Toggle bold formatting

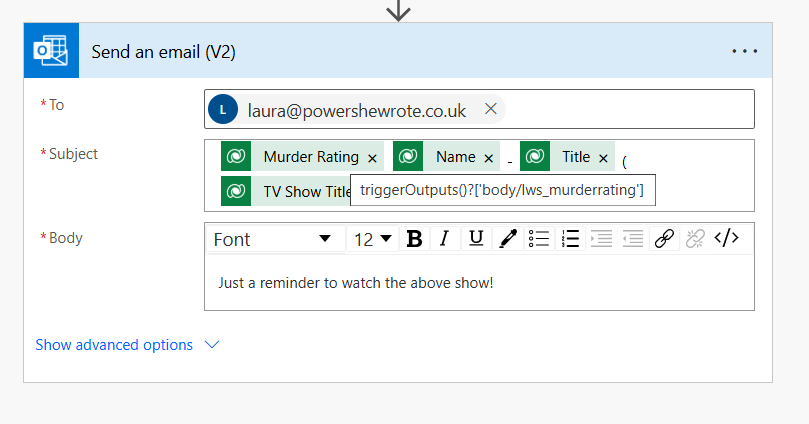(414, 239)
